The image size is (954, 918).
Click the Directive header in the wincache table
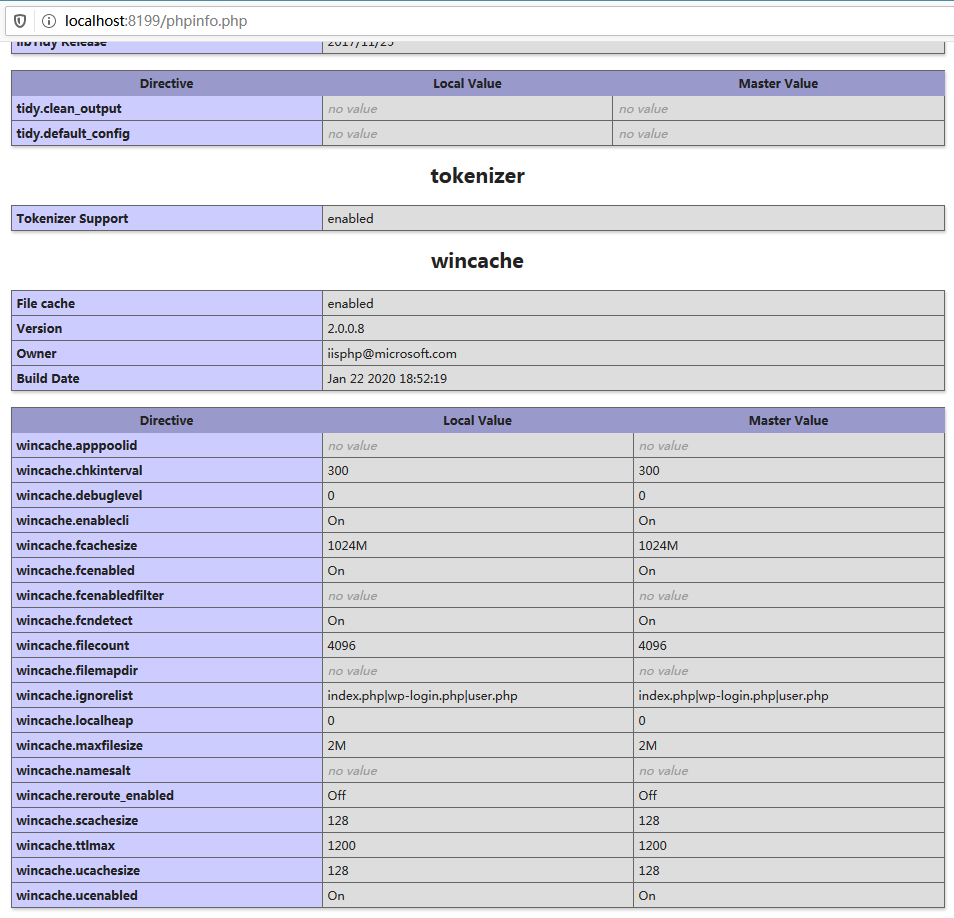point(167,420)
